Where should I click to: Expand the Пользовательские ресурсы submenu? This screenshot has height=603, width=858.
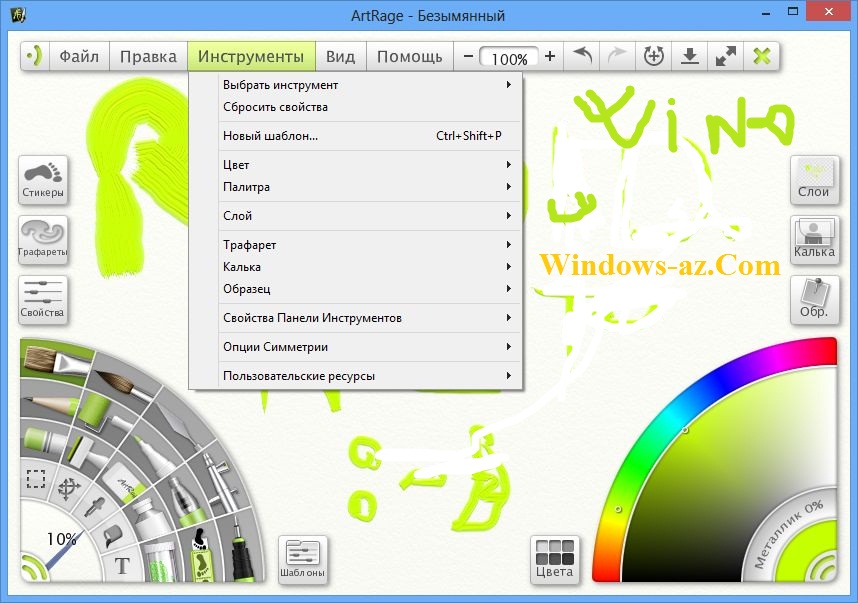tap(356, 376)
